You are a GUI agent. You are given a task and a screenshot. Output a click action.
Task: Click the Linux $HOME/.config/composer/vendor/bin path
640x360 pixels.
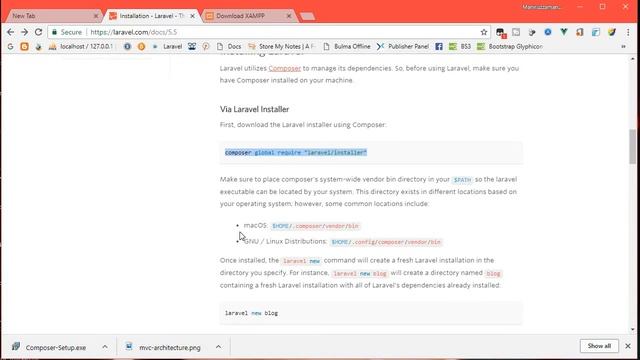[x=386, y=242]
